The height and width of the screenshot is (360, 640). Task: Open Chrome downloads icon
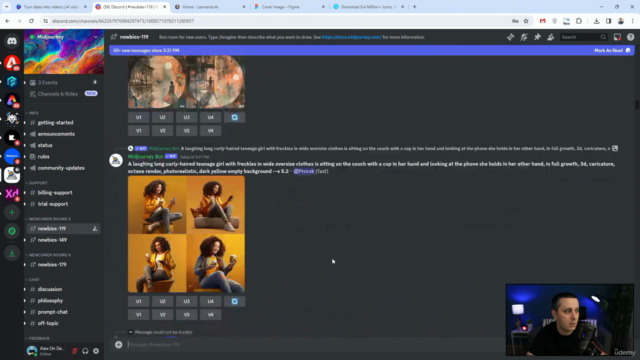point(596,21)
